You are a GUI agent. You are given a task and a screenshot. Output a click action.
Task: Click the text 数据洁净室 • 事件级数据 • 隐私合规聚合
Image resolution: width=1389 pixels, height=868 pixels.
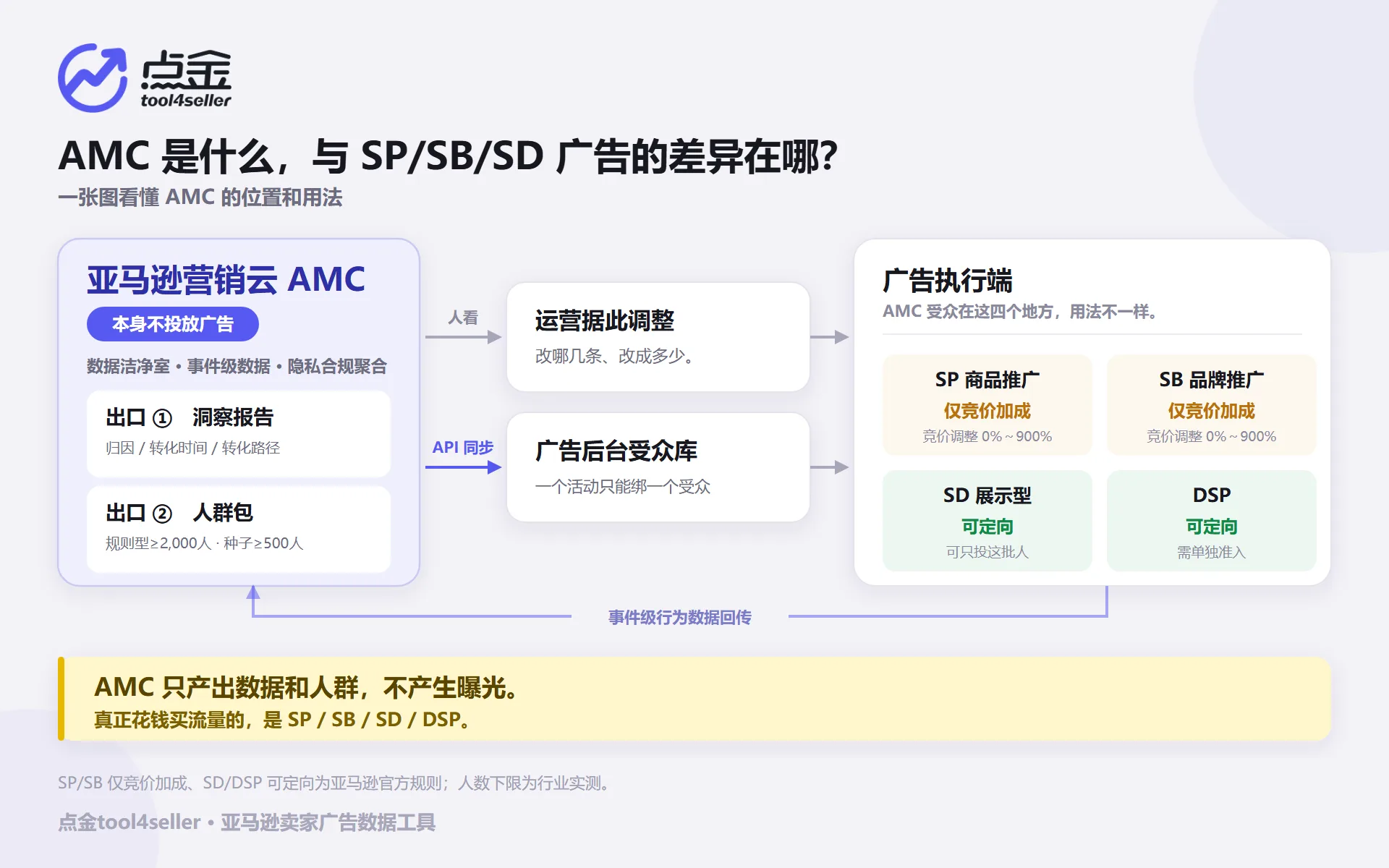[x=237, y=366]
